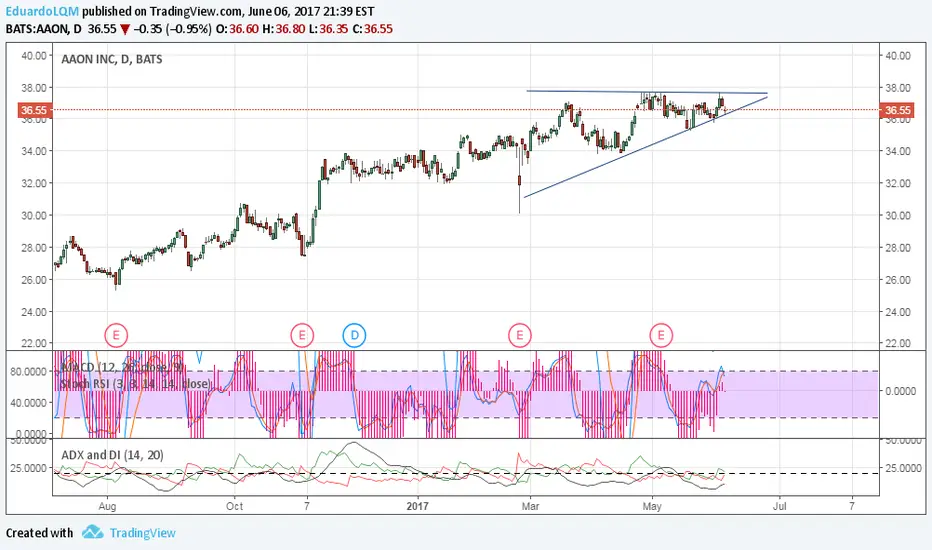
Task: Click the 22.00 label on the right price axis
Action: click(x=898, y=343)
